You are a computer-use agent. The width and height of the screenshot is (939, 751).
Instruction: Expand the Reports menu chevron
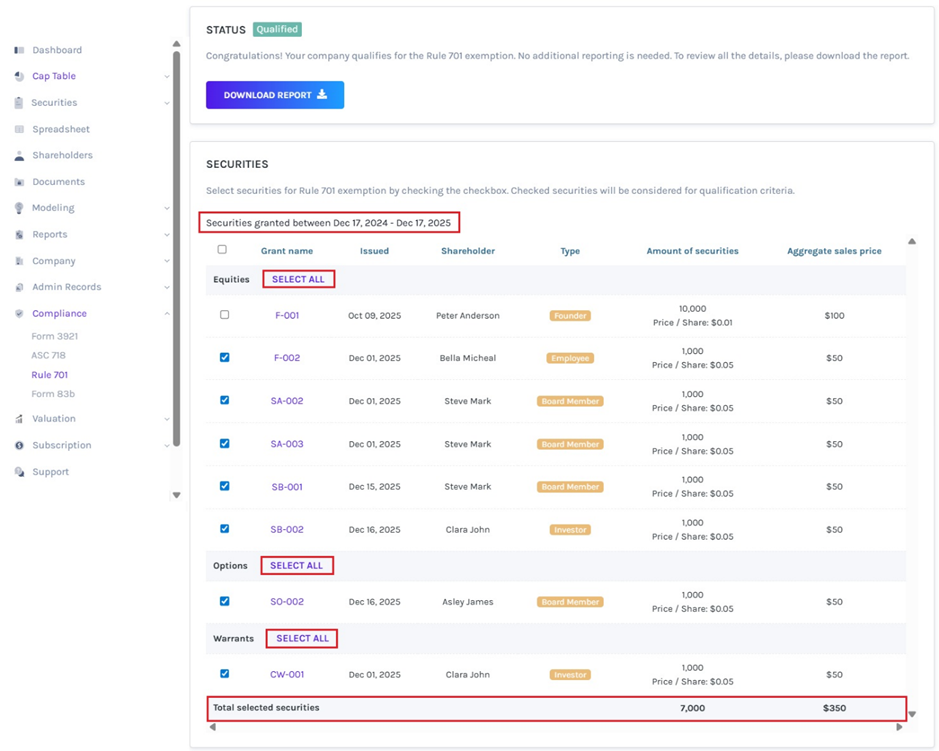166,235
